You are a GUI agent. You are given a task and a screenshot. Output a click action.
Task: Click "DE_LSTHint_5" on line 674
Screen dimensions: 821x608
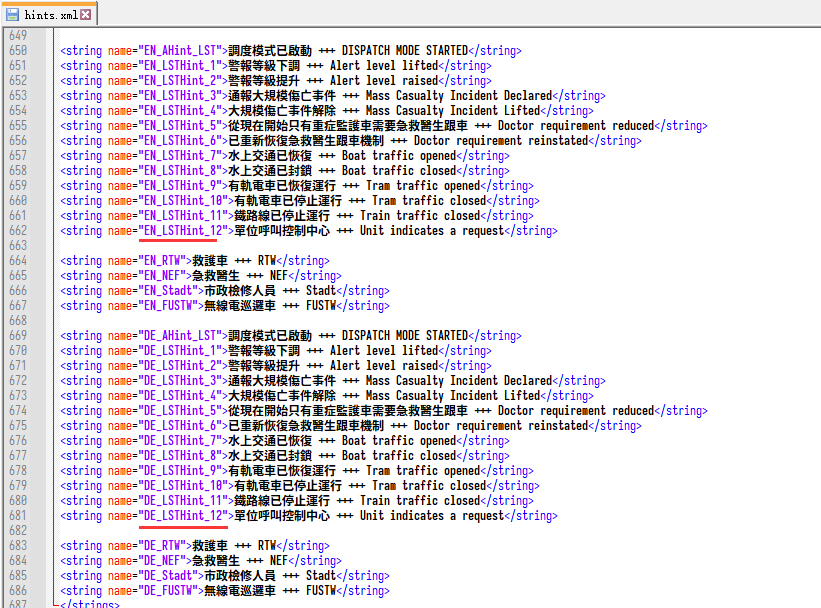tap(180, 411)
